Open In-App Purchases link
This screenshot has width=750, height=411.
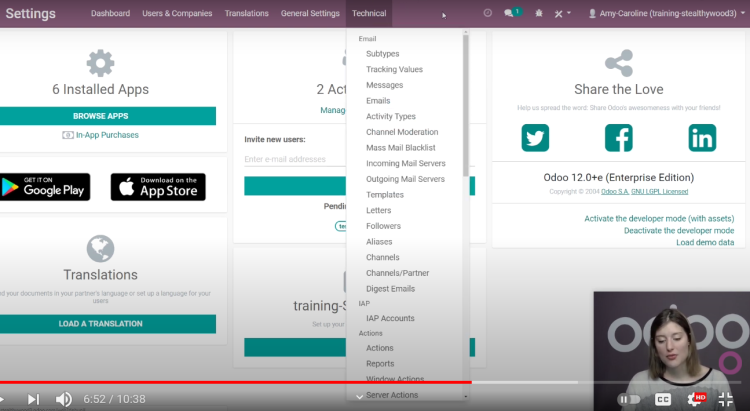(100, 135)
